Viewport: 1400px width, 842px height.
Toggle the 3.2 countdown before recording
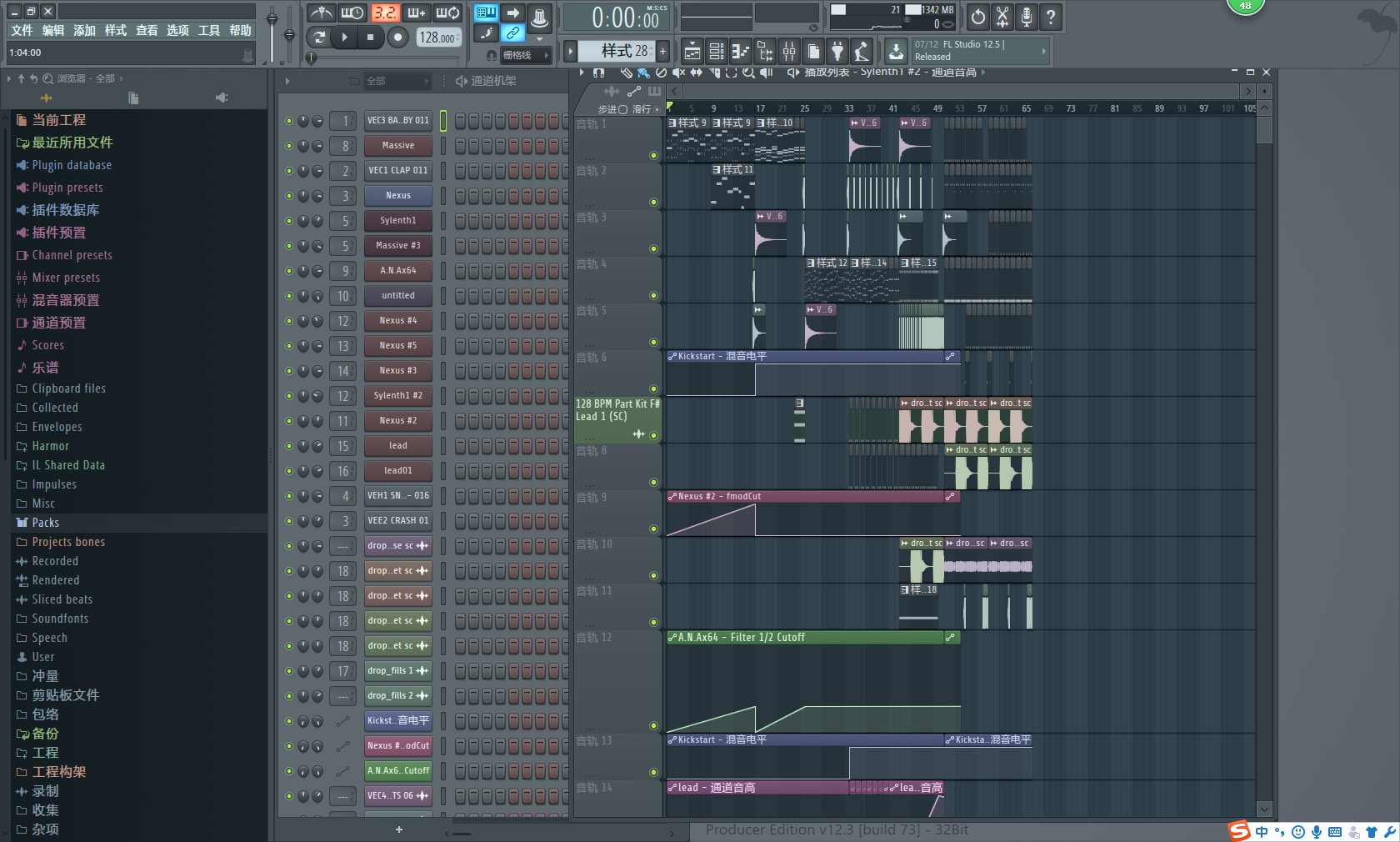pos(384,13)
